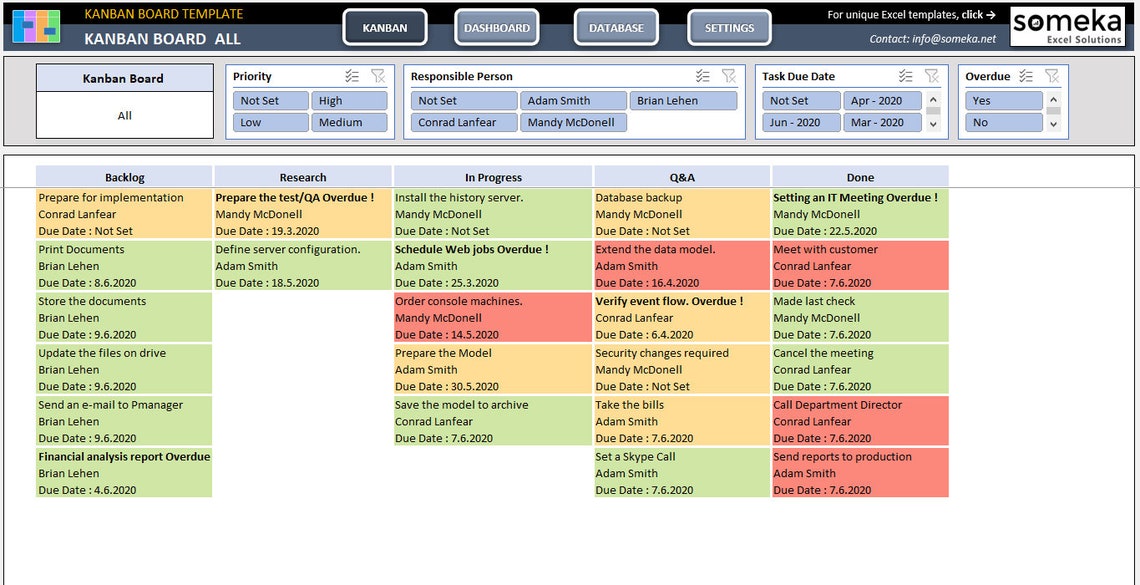Select 'Call Department Director' card title
Viewport: 1140px width, 585px height.
[x=838, y=405]
